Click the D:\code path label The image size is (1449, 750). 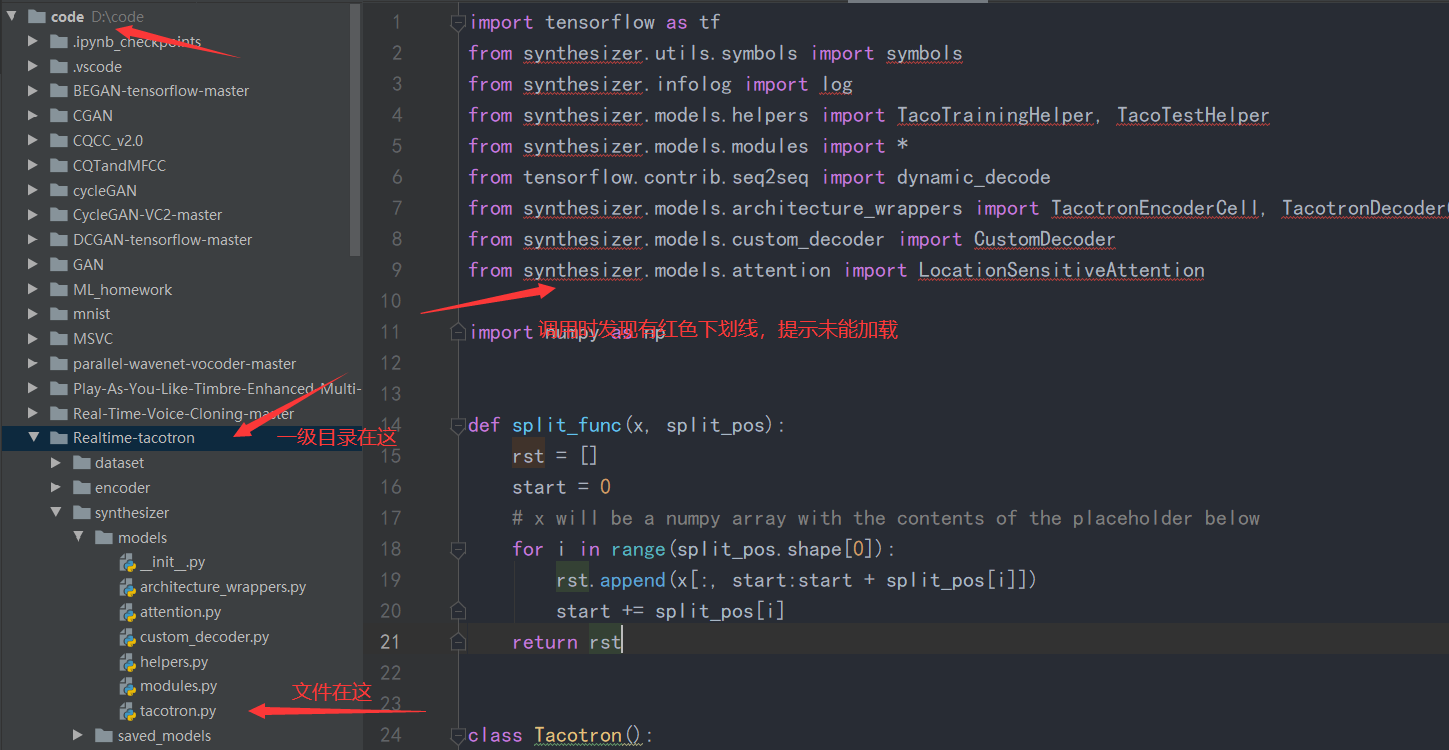click(x=118, y=16)
